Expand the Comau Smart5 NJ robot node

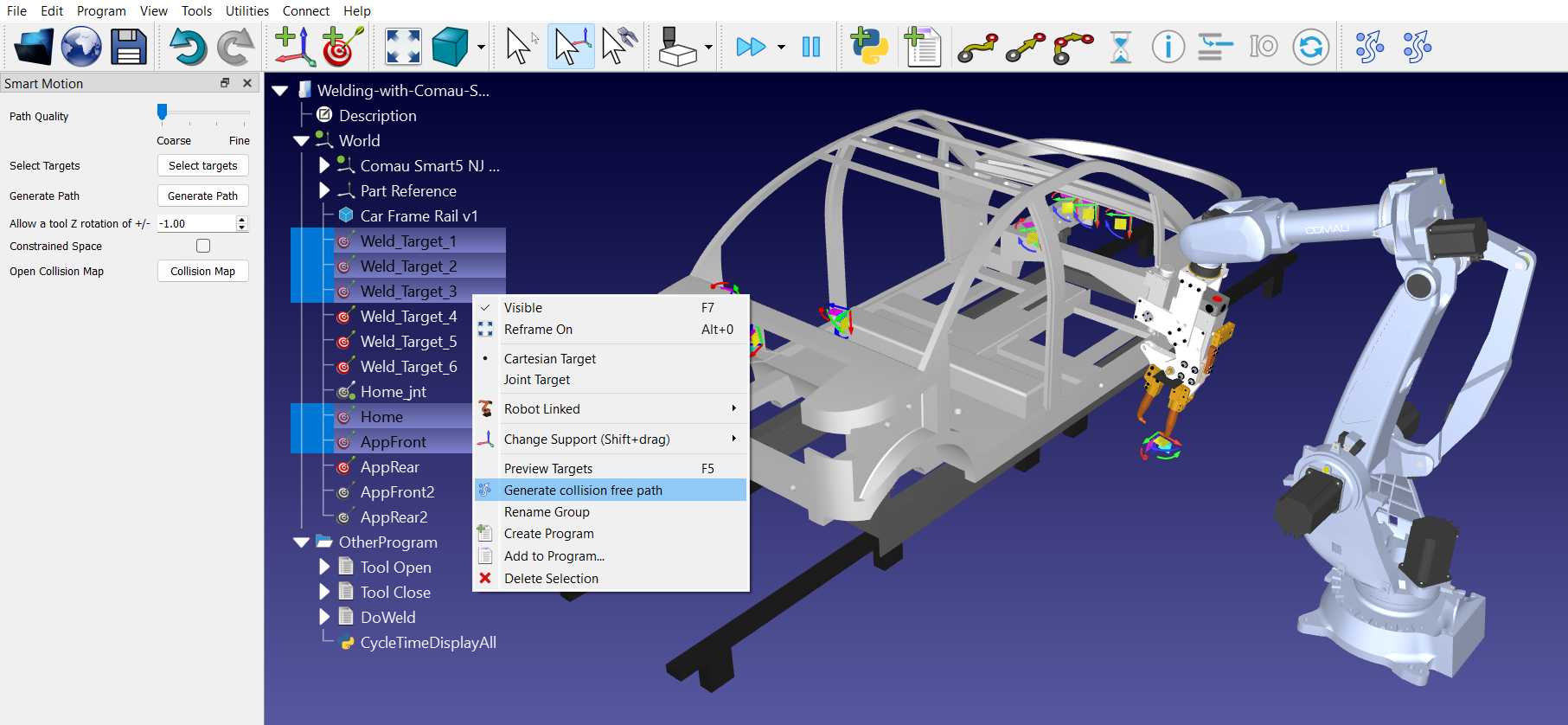click(x=324, y=165)
